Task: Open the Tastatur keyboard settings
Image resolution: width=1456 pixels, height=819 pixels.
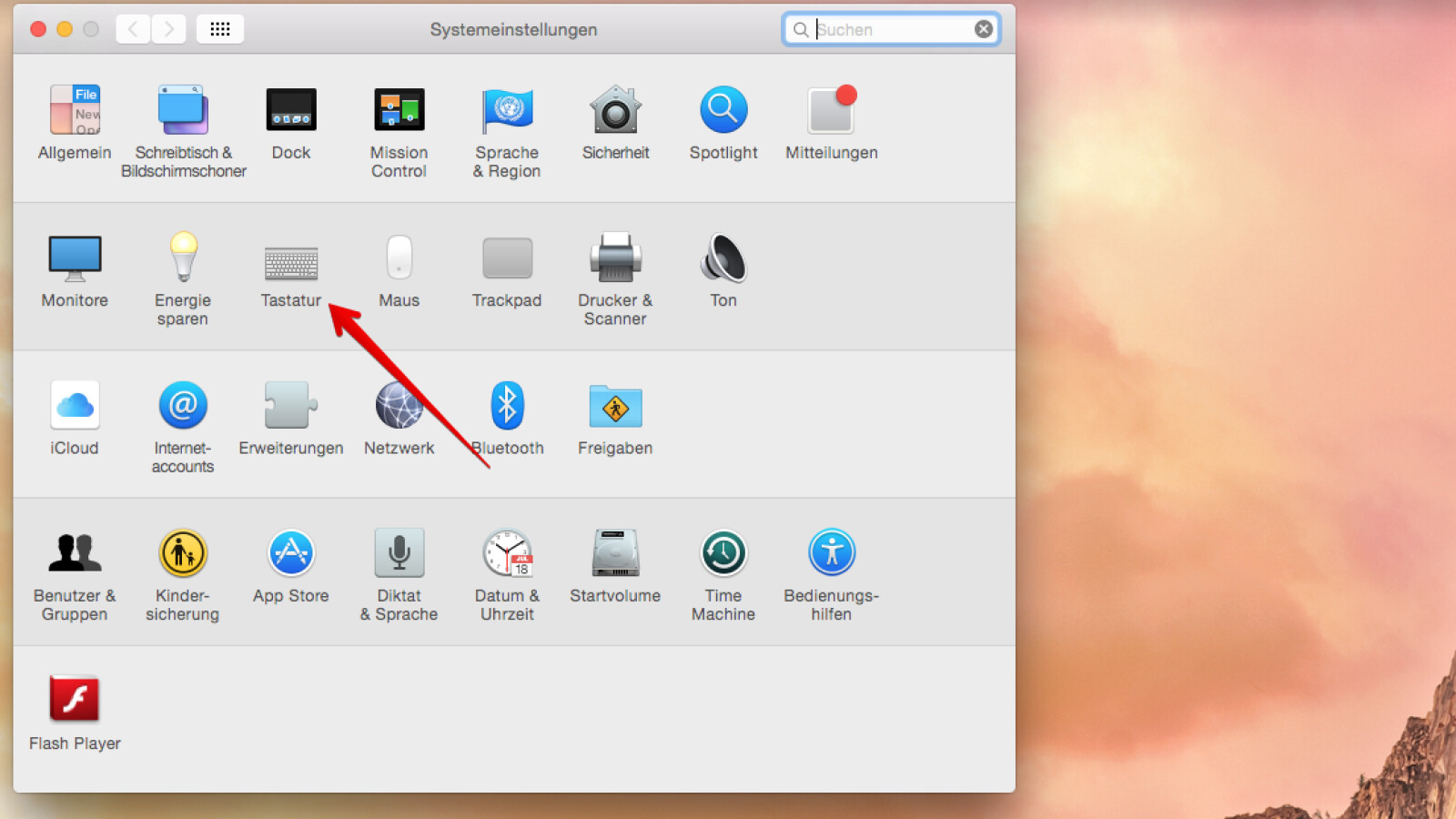Action: 290,264
